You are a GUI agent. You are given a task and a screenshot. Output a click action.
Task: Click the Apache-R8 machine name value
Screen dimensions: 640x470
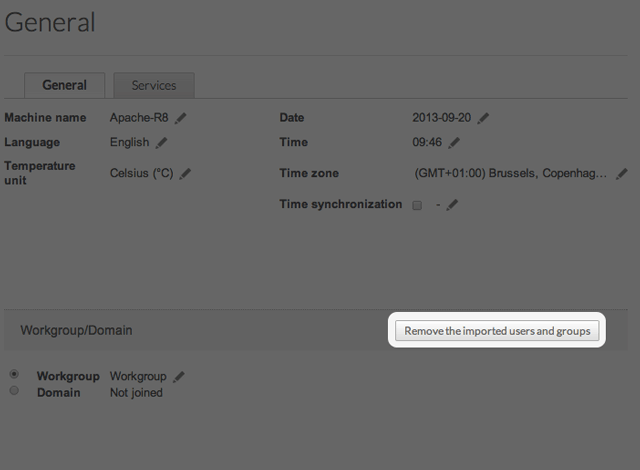(x=139, y=118)
